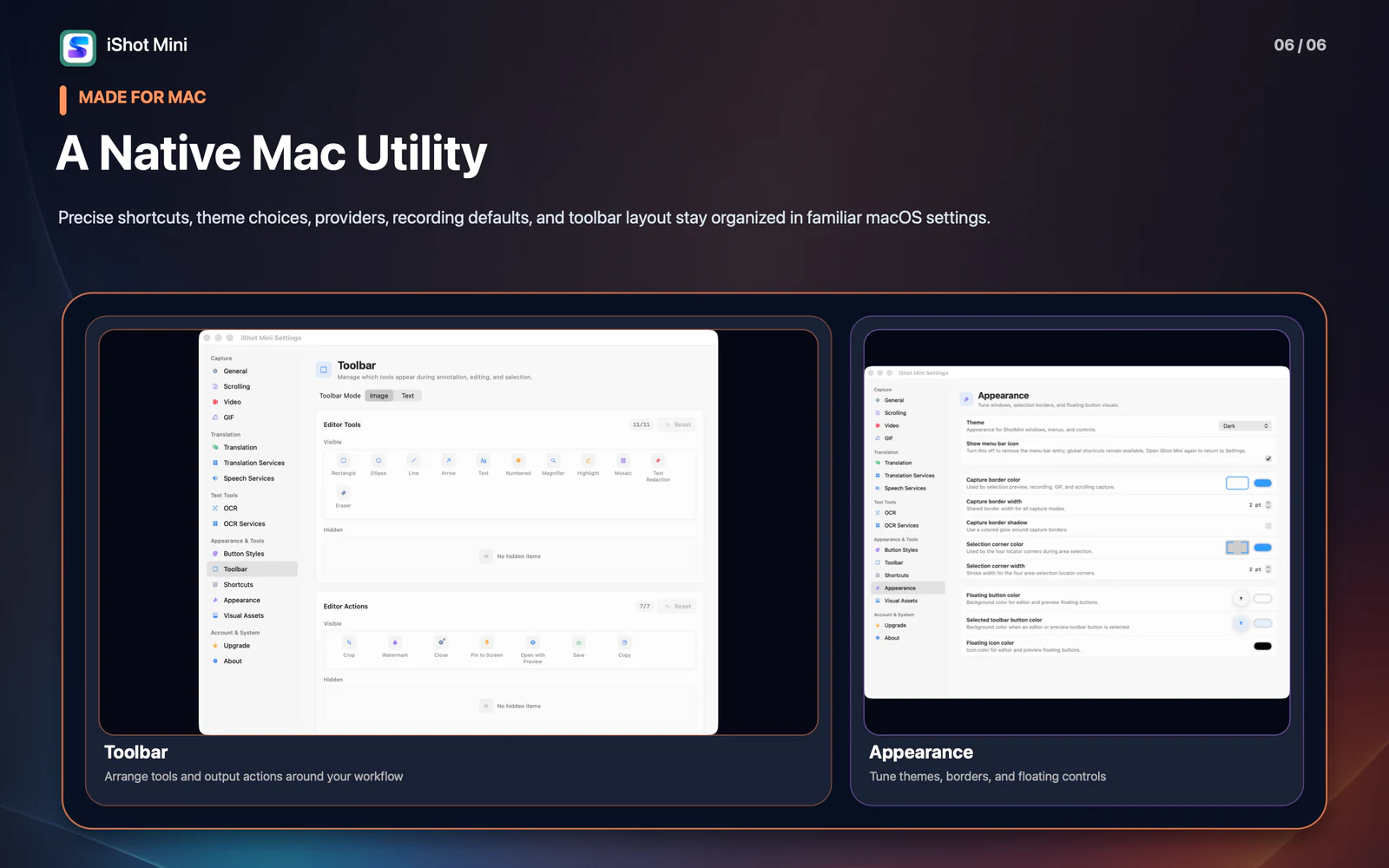This screenshot has height=868, width=1389.
Task: Open Appearance in Toolbar window sidebar
Action: coord(252,601)
